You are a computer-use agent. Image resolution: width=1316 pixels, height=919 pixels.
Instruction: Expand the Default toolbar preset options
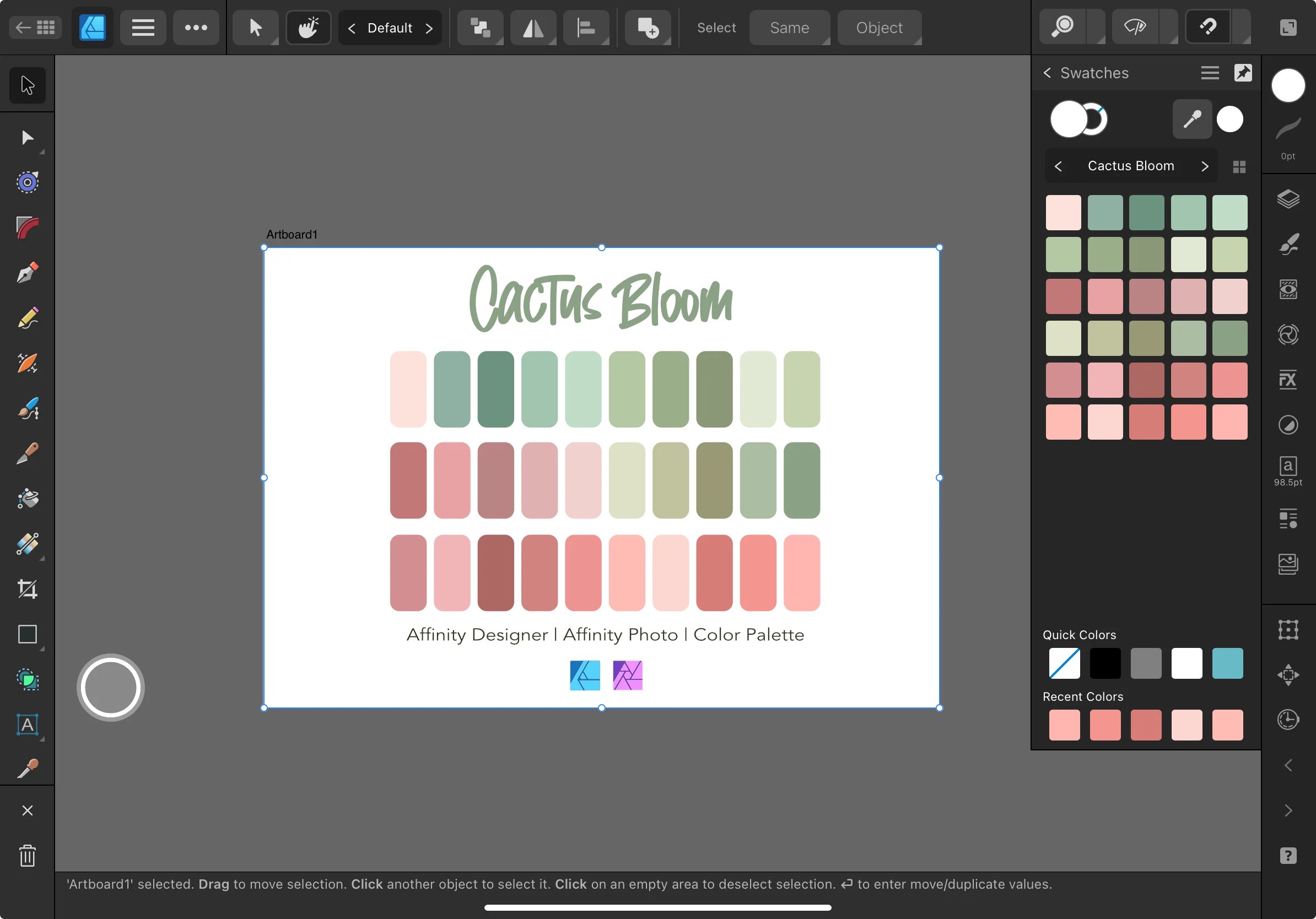point(430,28)
